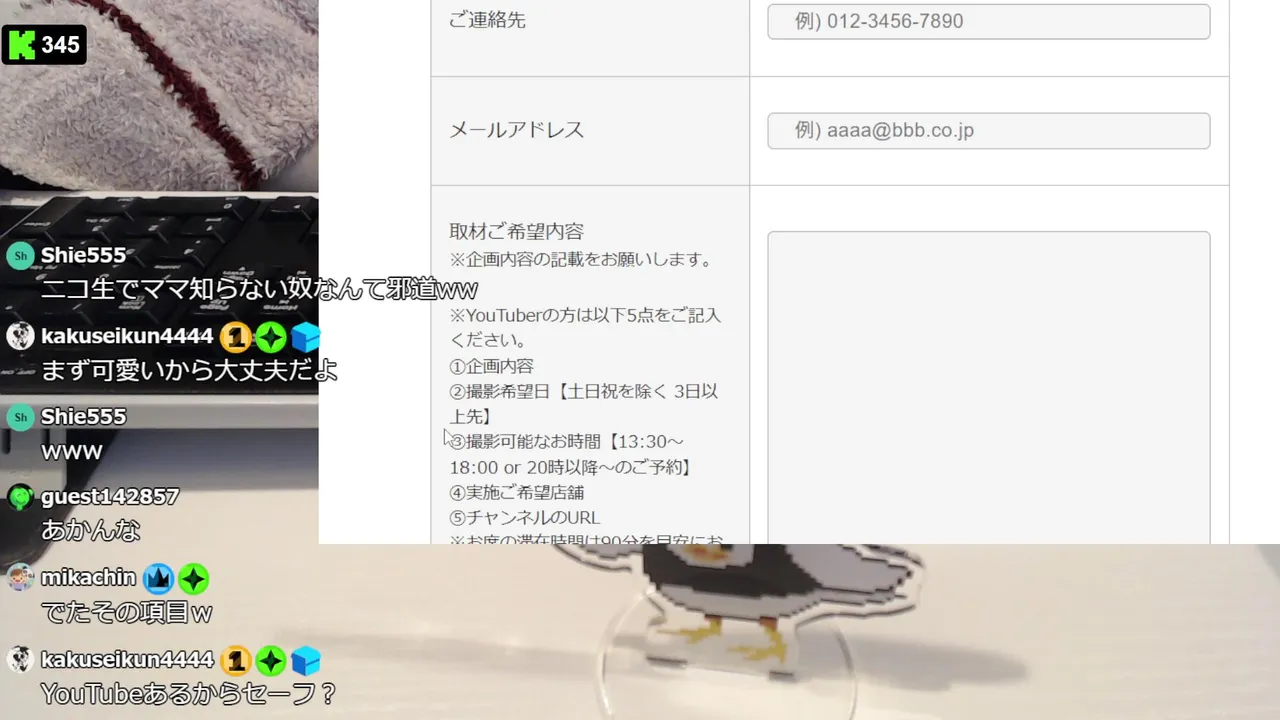Click gold number-one badge on YouTube message
The image size is (1280, 720).
click(234, 660)
